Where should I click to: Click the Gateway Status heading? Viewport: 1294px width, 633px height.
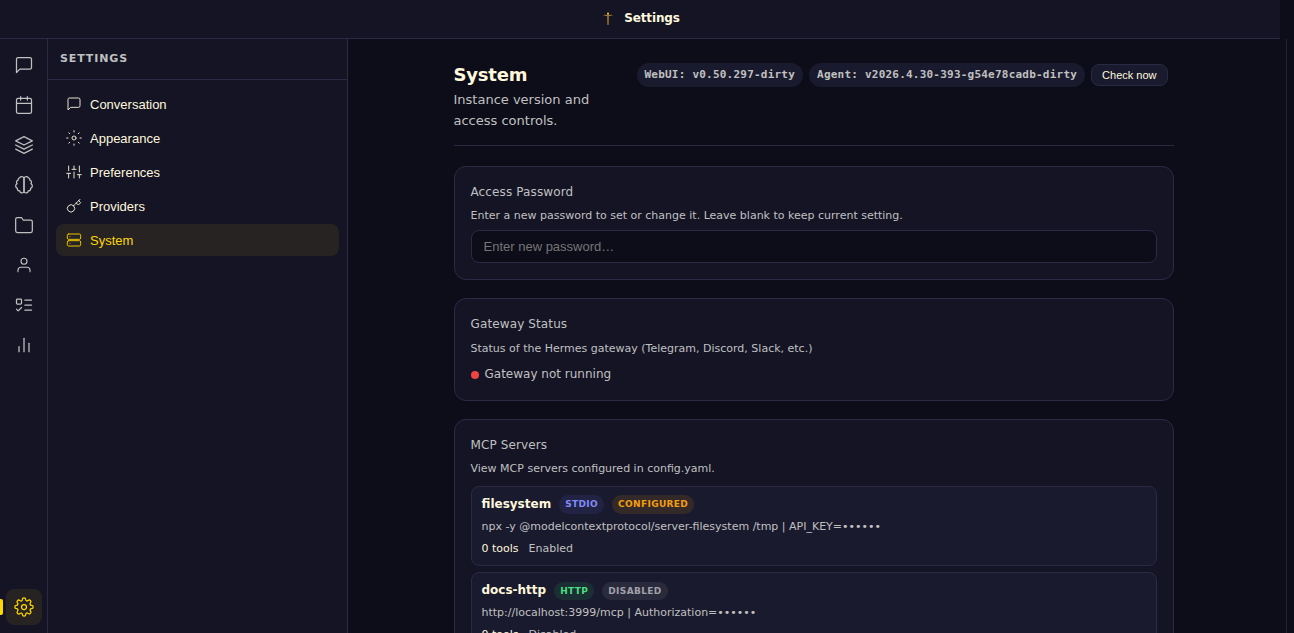click(x=519, y=324)
